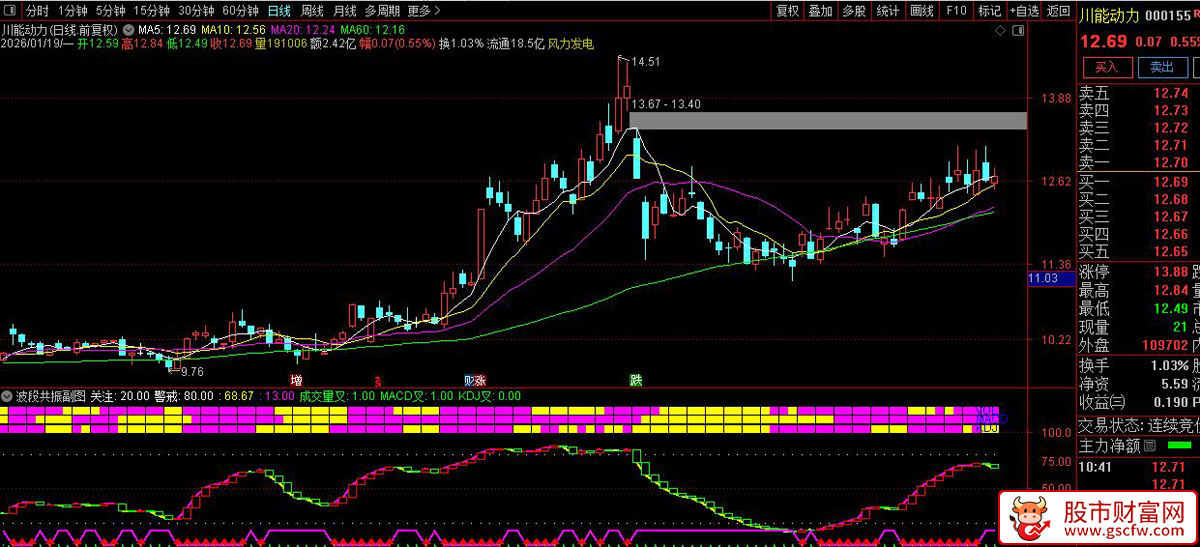
Task: Toggle the left sidebar panel icon
Action: point(10,11)
